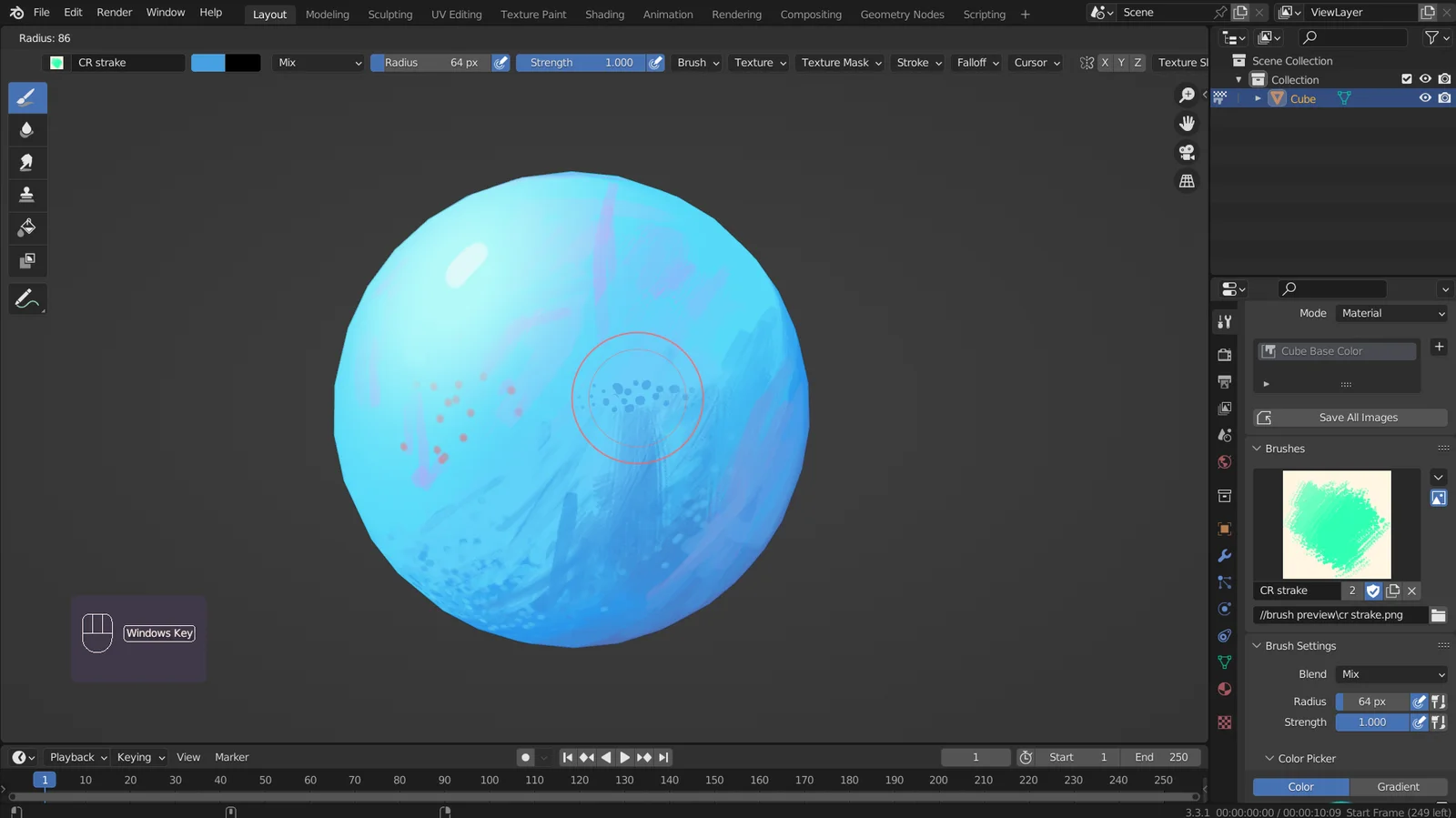Screen dimensions: 1456x818
Task: Click the CR strake brush thumbnail preview
Action: pyautogui.click(x=1336, y=524)
